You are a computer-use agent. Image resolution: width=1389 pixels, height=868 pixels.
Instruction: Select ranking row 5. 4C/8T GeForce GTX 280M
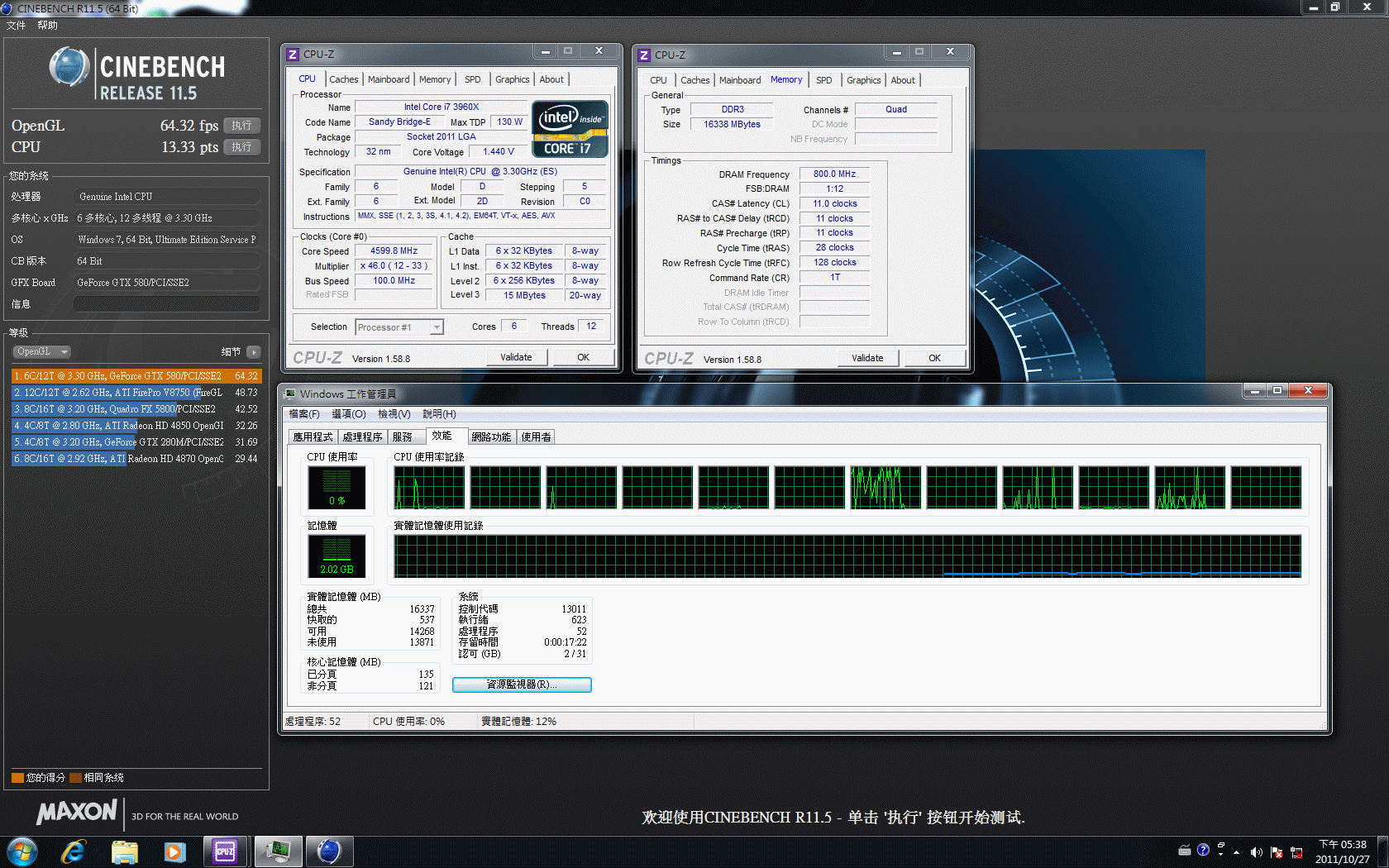(x=136, y=442)
